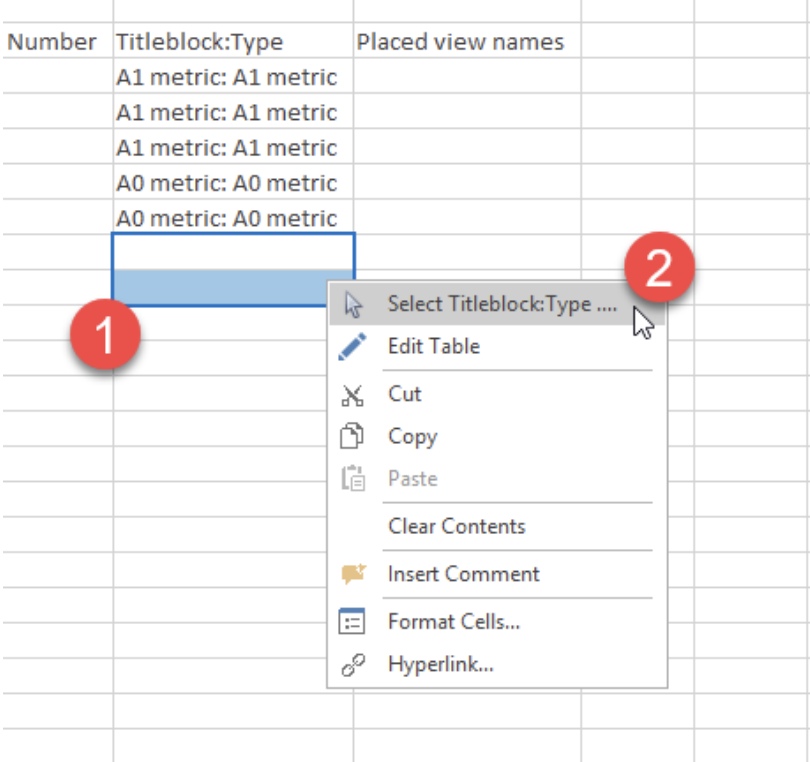The image size is (810, 762).
Task: Select Insert Comment menu entry
Action: 497,574
